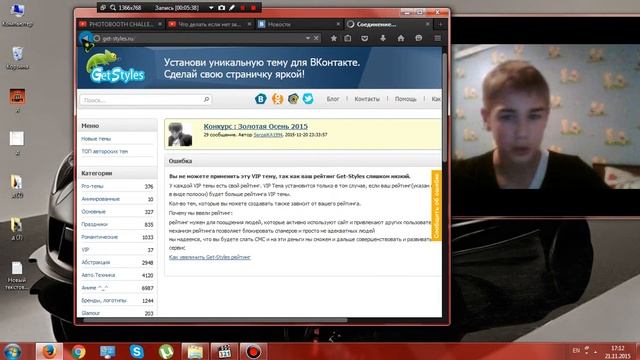This screenshot has height=360, width=640.
Task: Open the Помощь link
Action: click(x=405, y=99)
